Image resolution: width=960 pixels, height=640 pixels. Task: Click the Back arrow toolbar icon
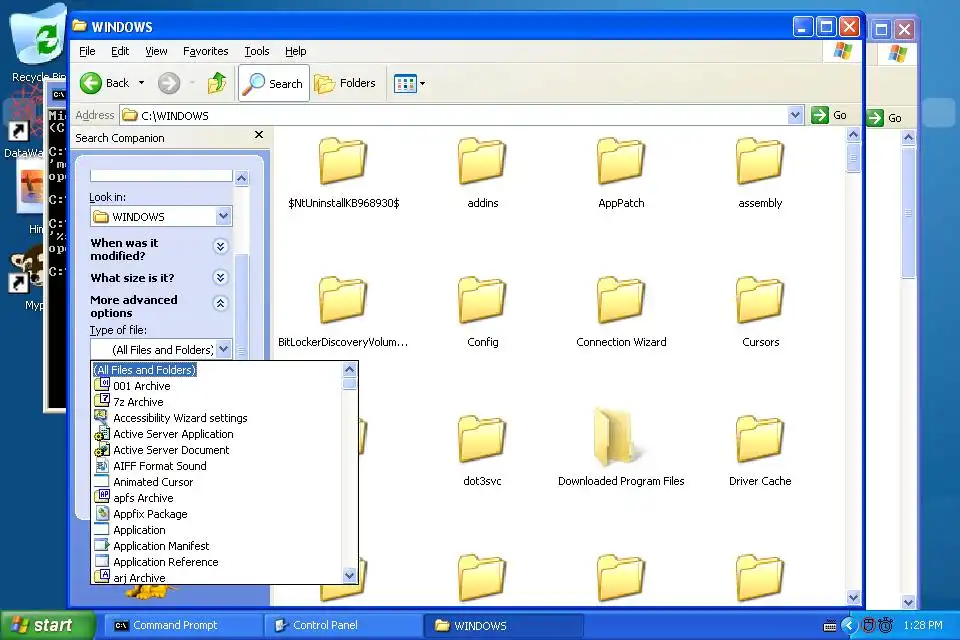pos(91,83)
